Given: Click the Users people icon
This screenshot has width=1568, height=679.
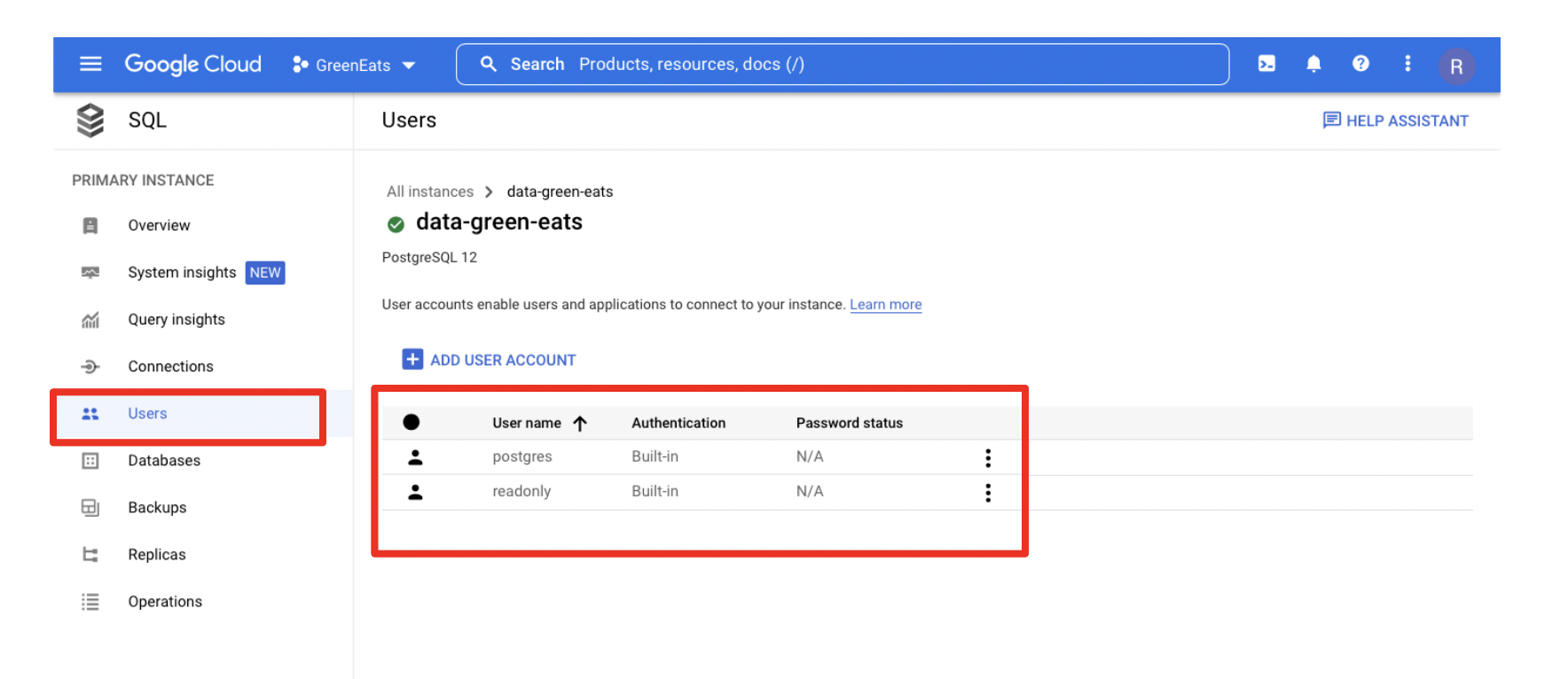Looking at the screenshot, I should point(90,414).
